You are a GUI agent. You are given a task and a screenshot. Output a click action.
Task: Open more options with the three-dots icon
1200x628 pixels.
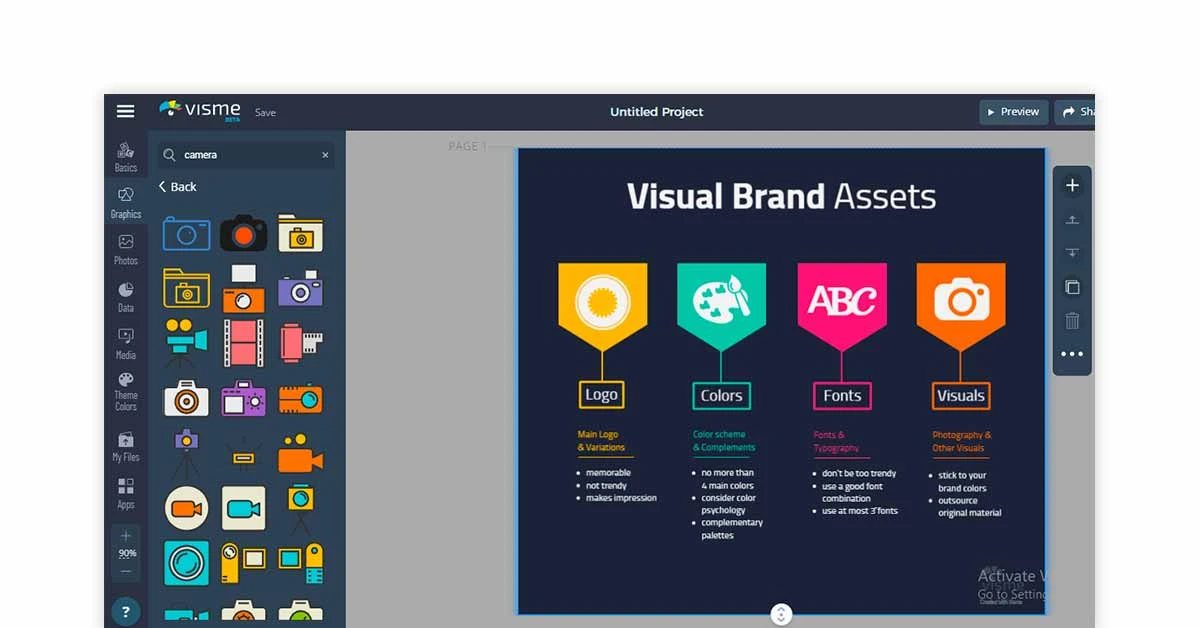pos(1071,354)
